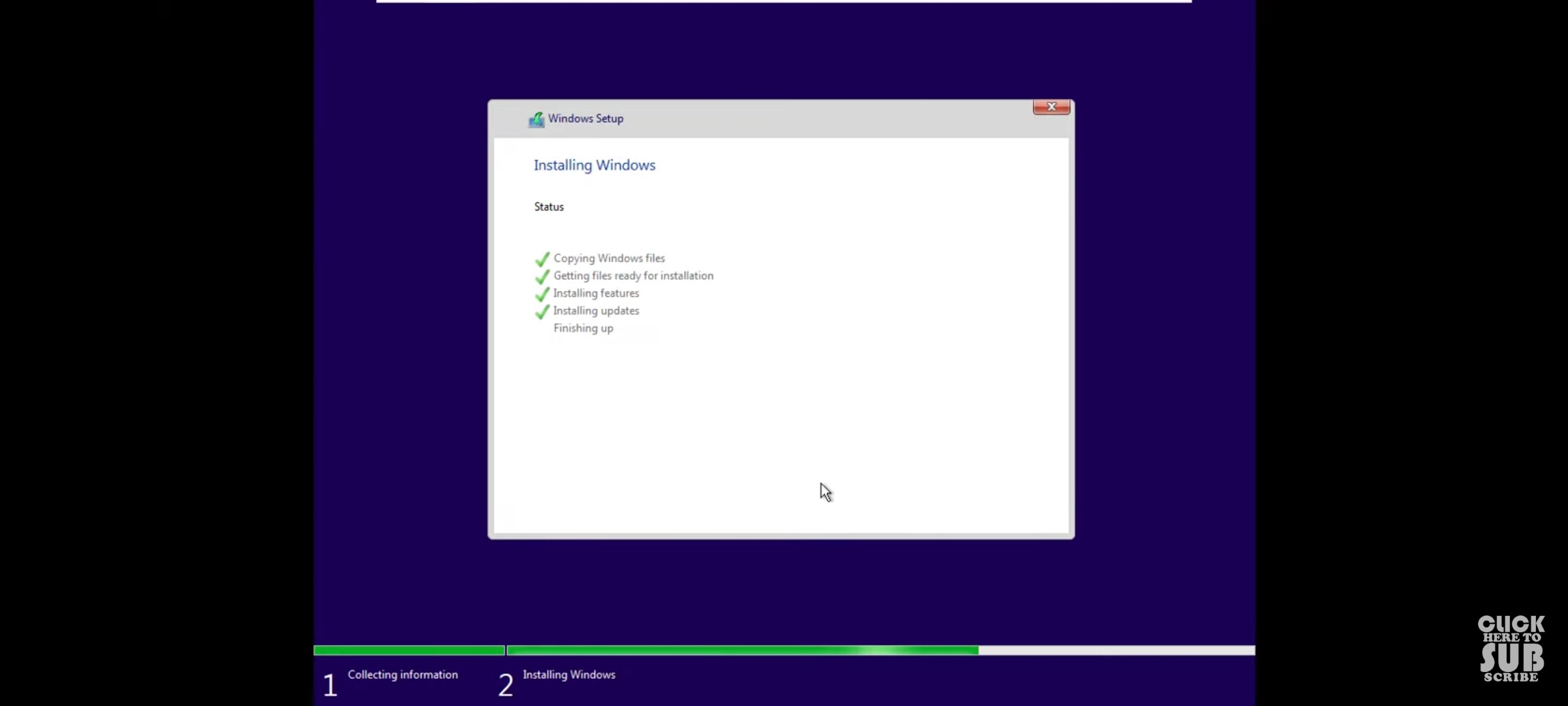Image resolution: width=1568 pixels, height=706 pixels.
Task: Click the Status label
Action: click(549, 207)
